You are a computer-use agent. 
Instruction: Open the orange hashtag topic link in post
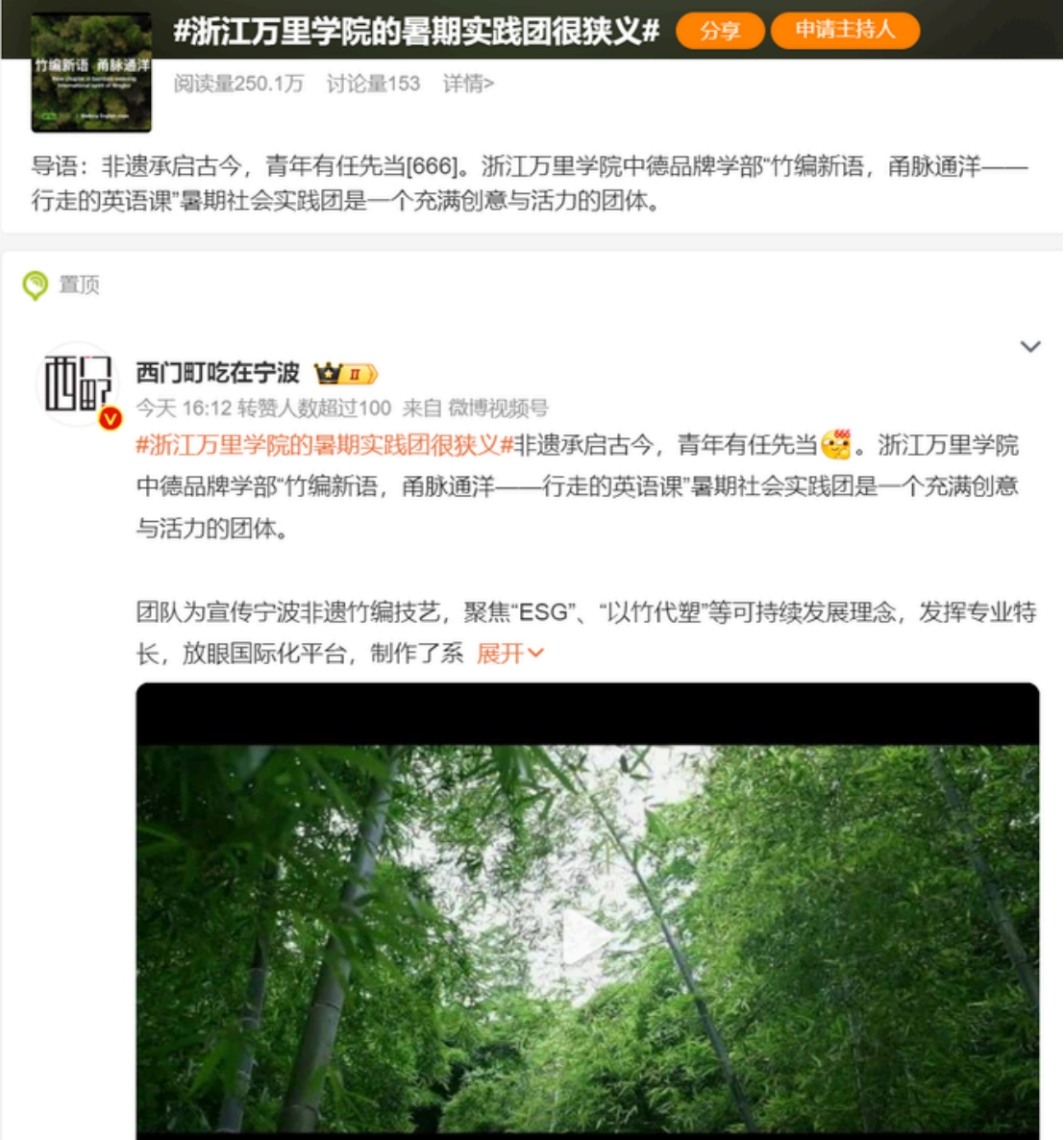(x=324, y=444)
